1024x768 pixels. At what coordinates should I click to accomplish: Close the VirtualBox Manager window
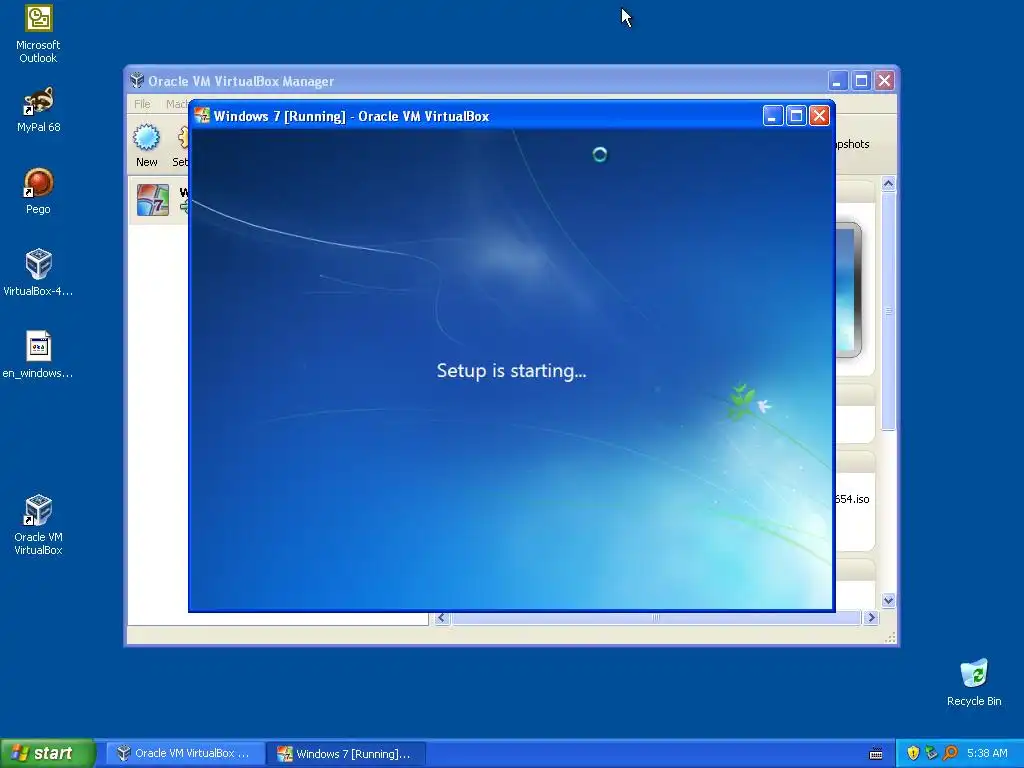(x=884, y=80)
